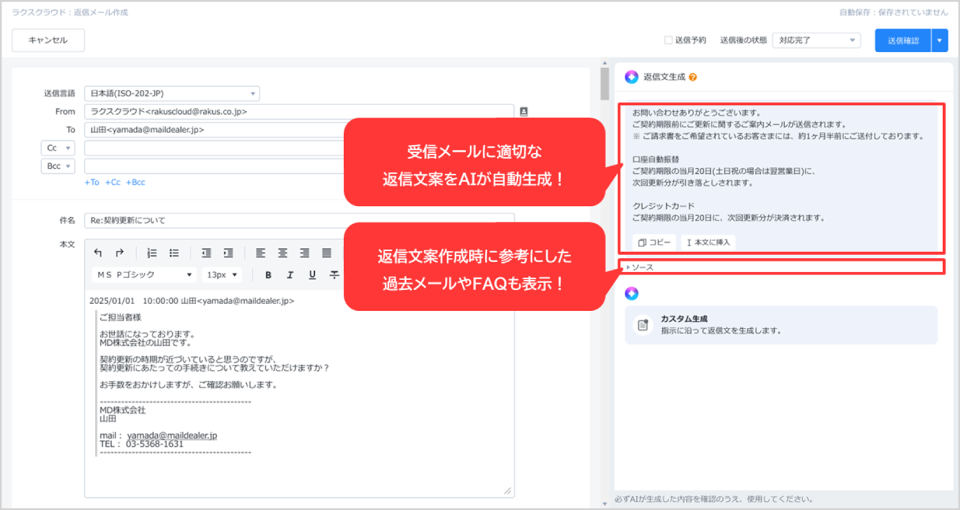Undo the last edit in body toolbar
The height and width of the screenshot is (510, 960).
(98, 253)
